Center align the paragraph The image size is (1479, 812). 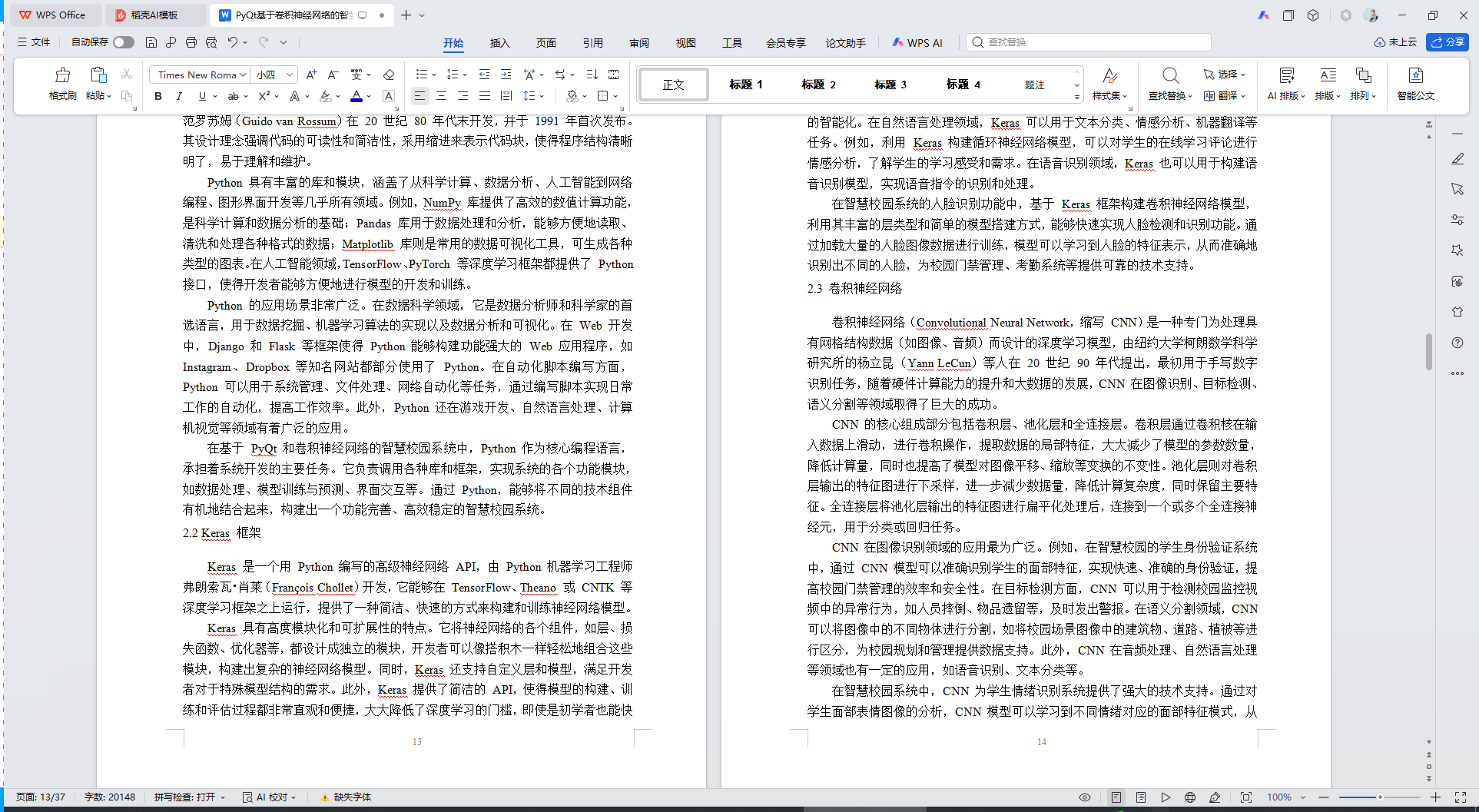point(441,96)
